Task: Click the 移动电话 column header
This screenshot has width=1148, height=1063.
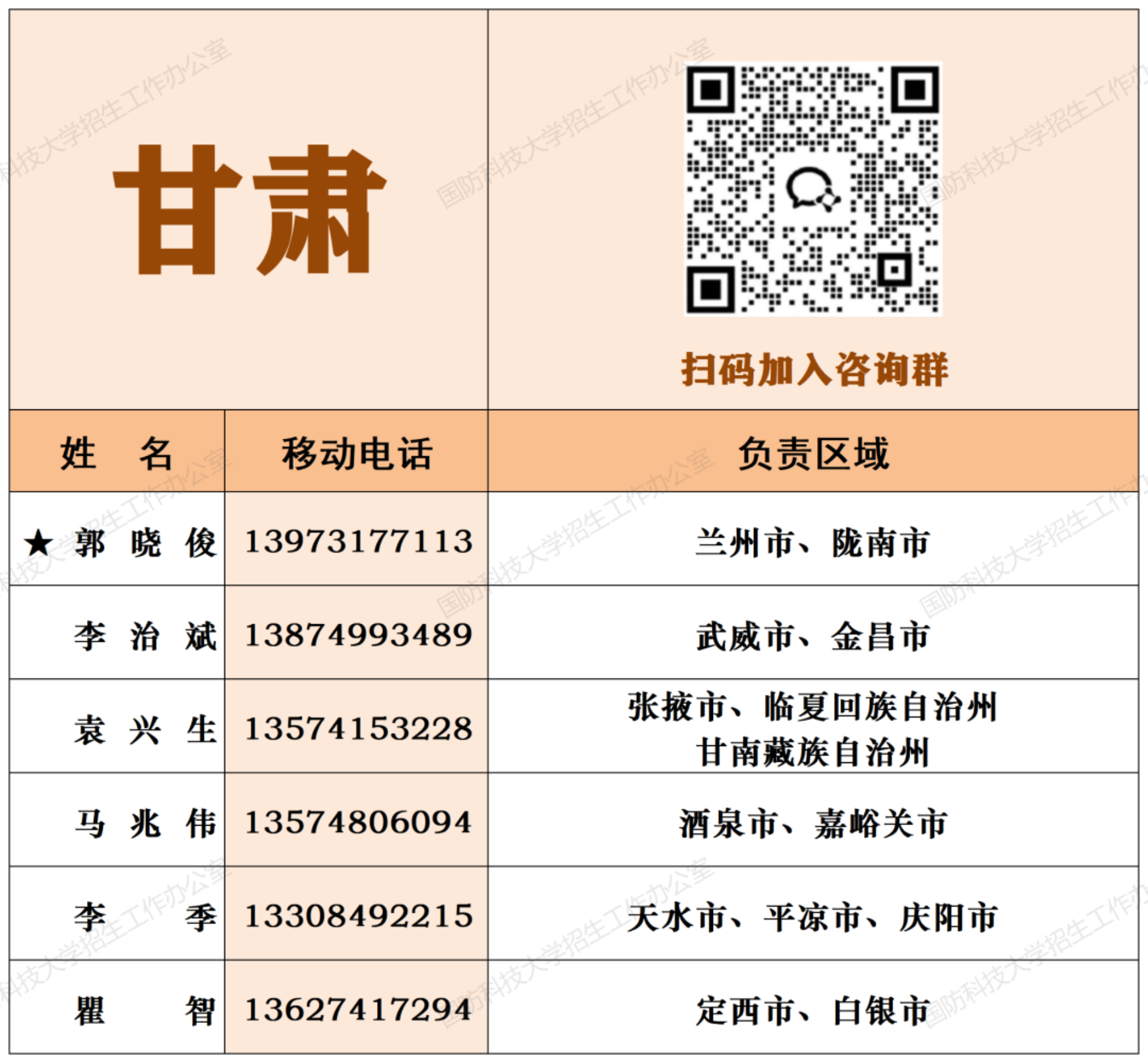Action: click(x=357, y=453)
